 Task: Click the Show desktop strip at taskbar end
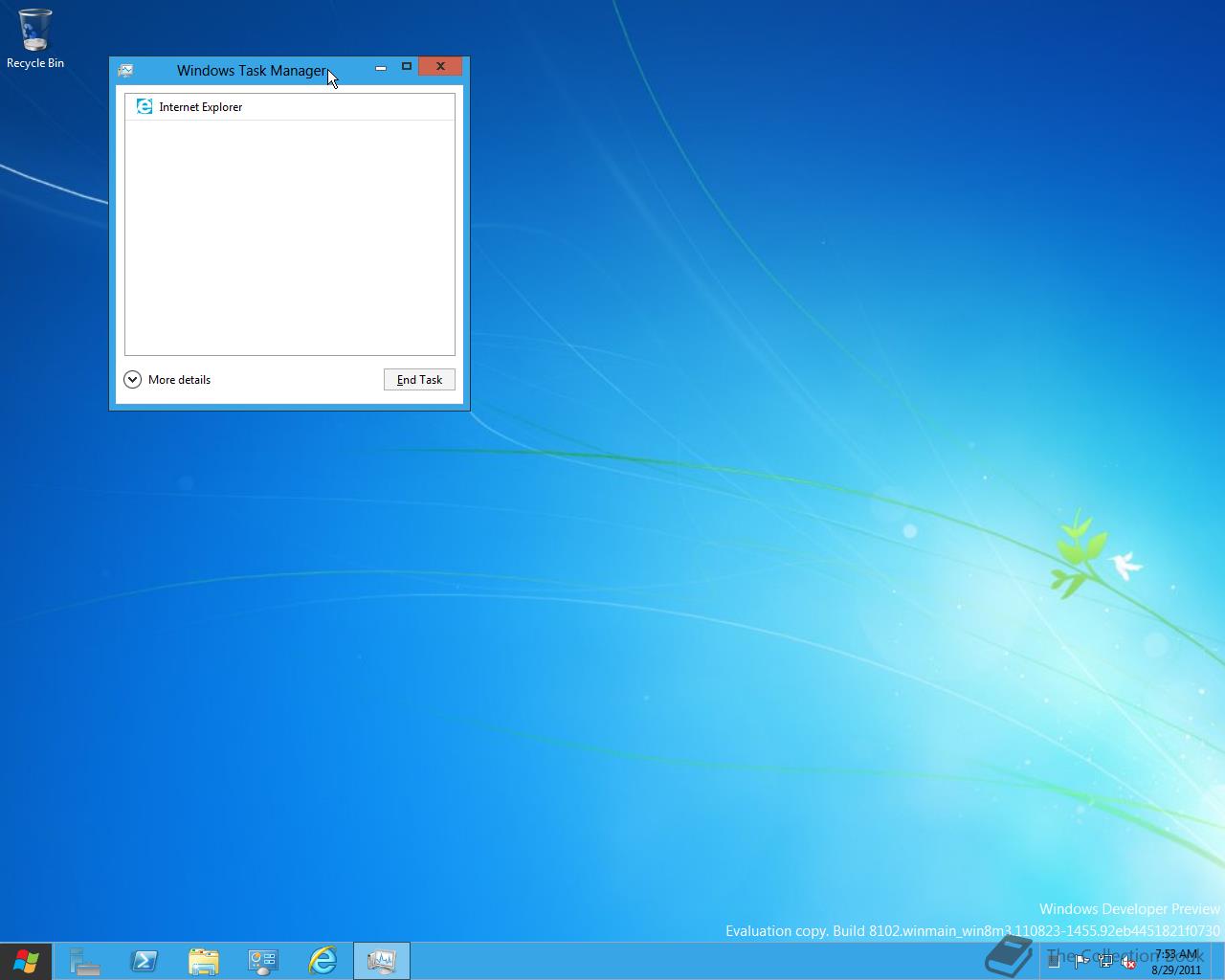click(1218, 962)
